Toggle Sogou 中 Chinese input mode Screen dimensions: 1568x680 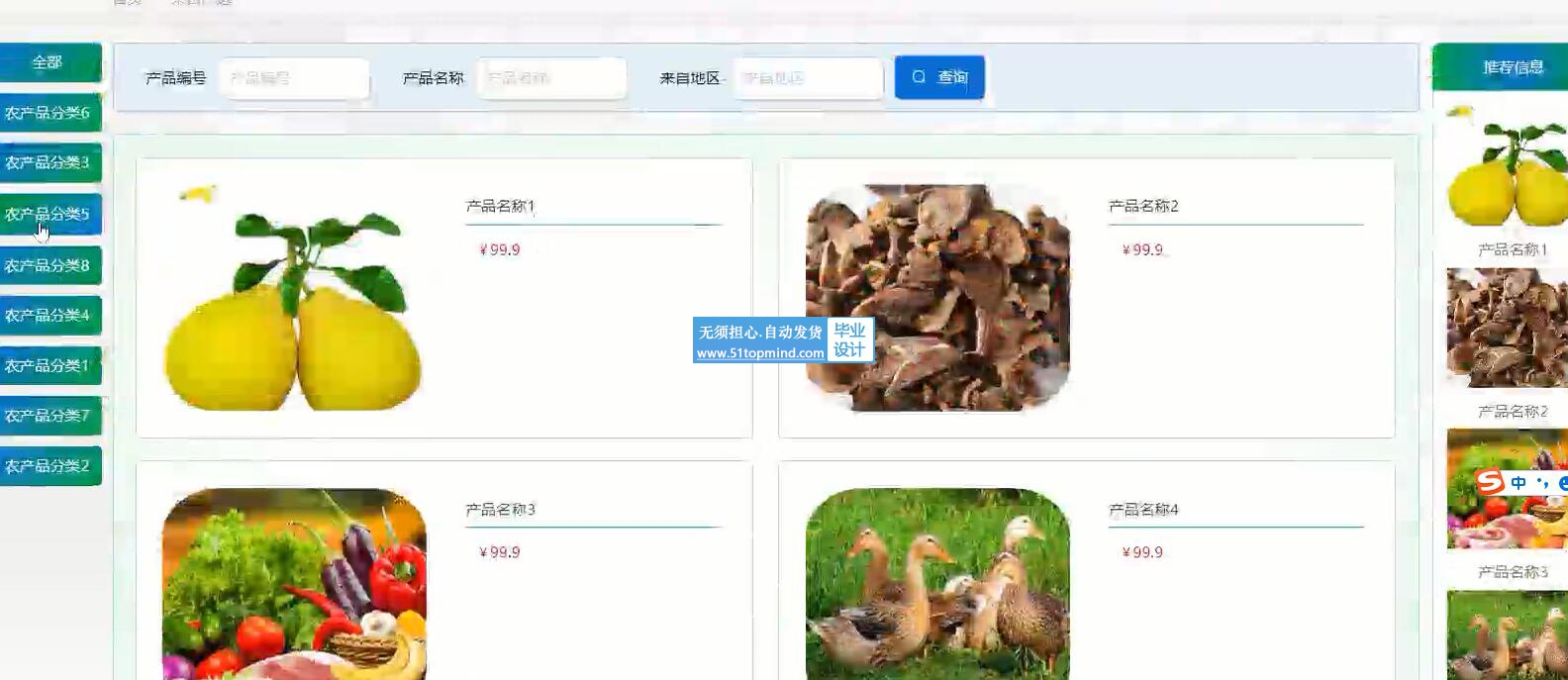tap(1519, 483)
